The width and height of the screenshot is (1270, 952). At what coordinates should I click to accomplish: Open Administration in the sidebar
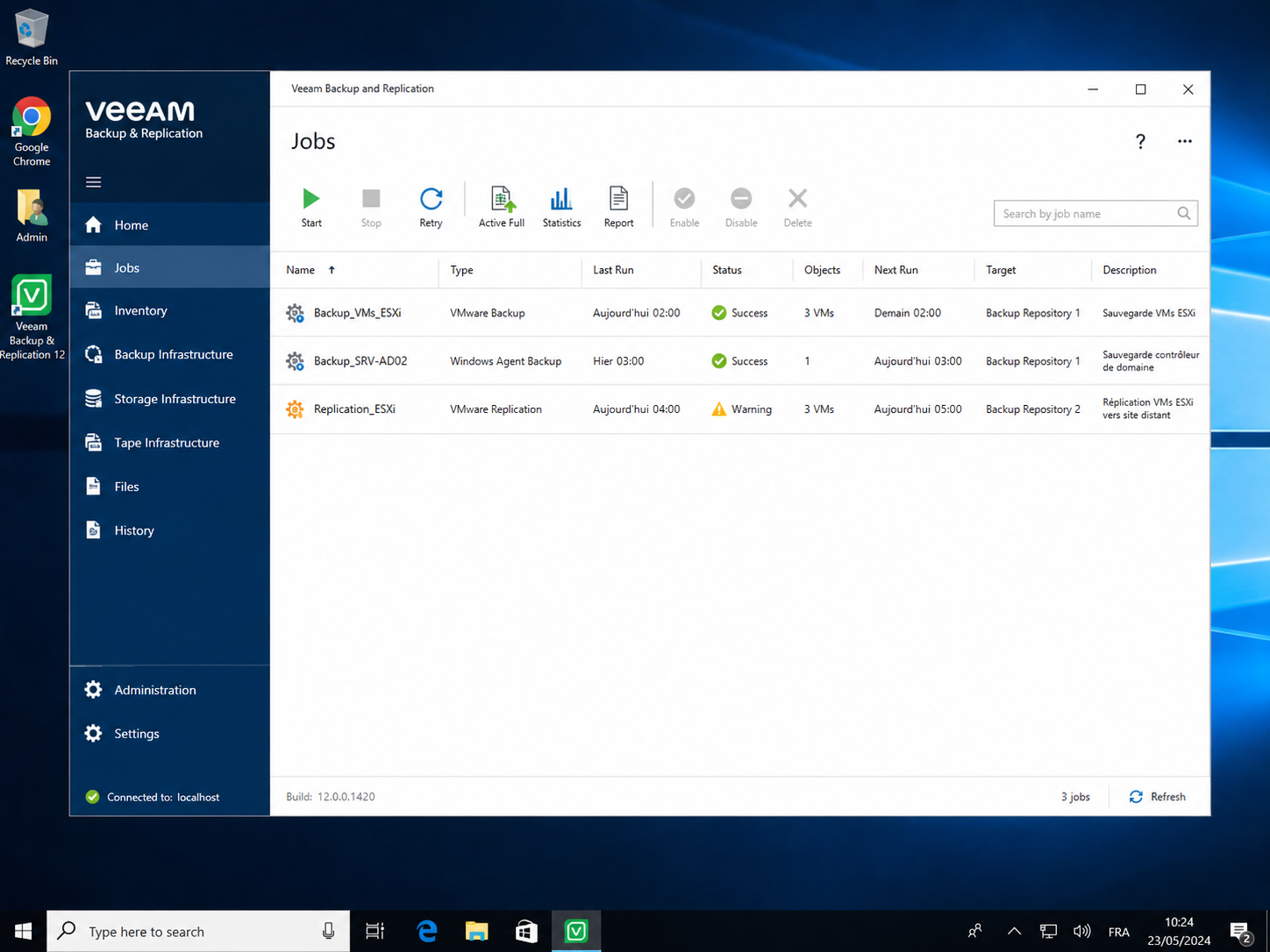click(x=170, y=690)
